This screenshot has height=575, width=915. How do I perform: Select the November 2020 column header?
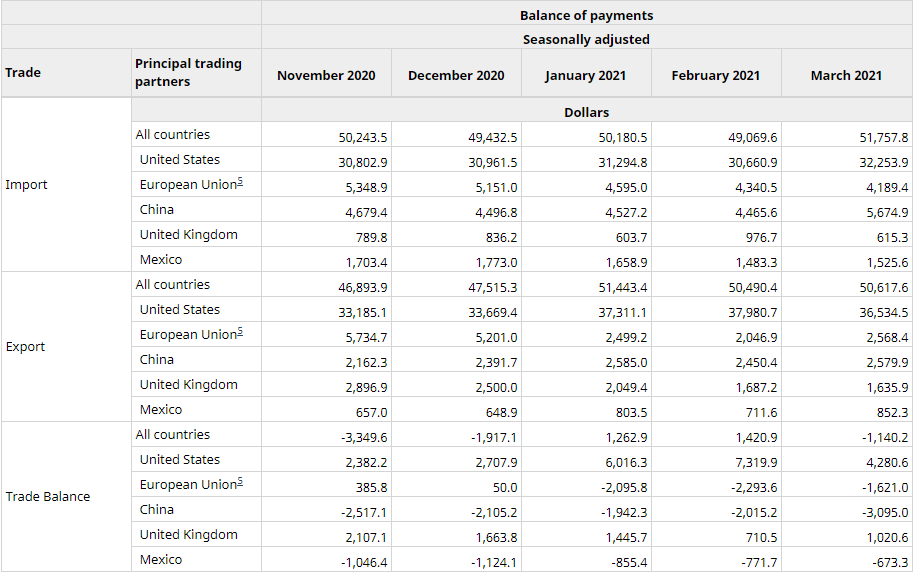click(326, 75)
